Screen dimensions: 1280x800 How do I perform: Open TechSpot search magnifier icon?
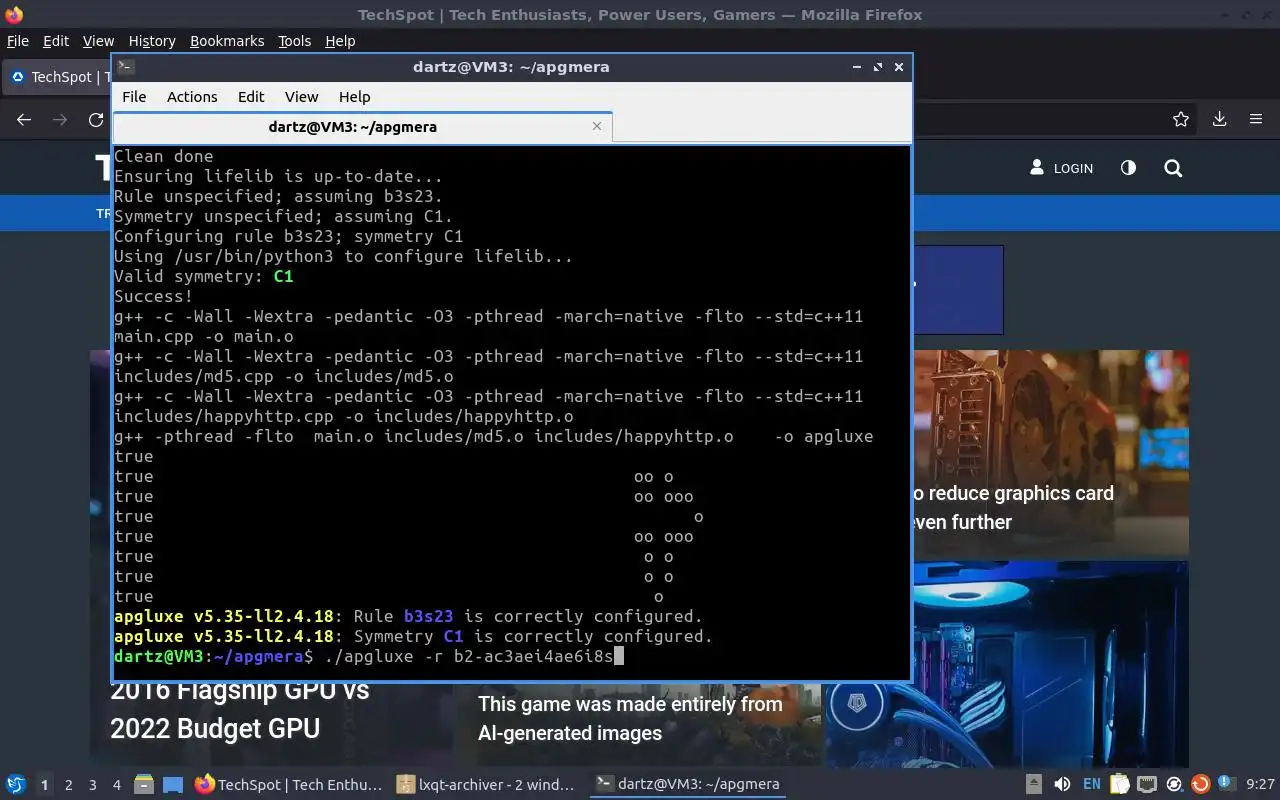pyautogui.click(x=1173, y=168)
